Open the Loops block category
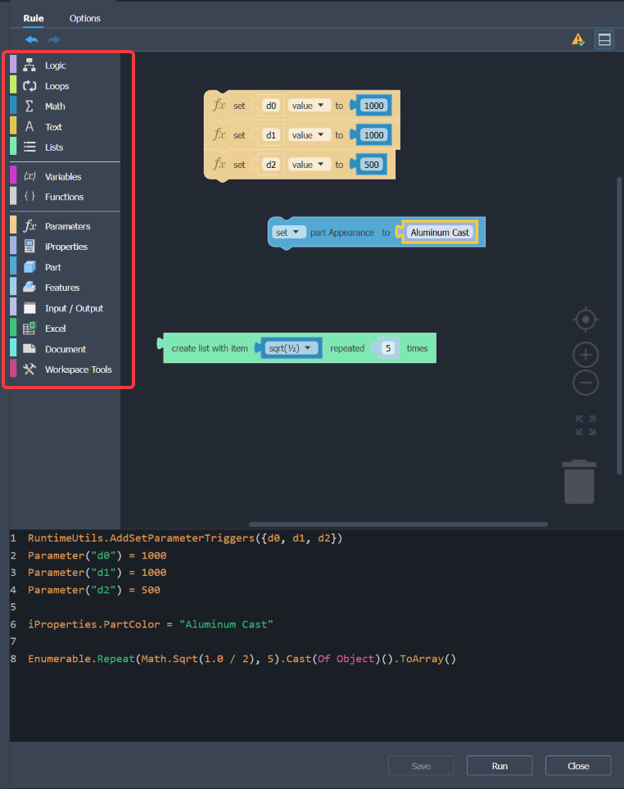This screenshot has width=624, height=789. (65, 86)
